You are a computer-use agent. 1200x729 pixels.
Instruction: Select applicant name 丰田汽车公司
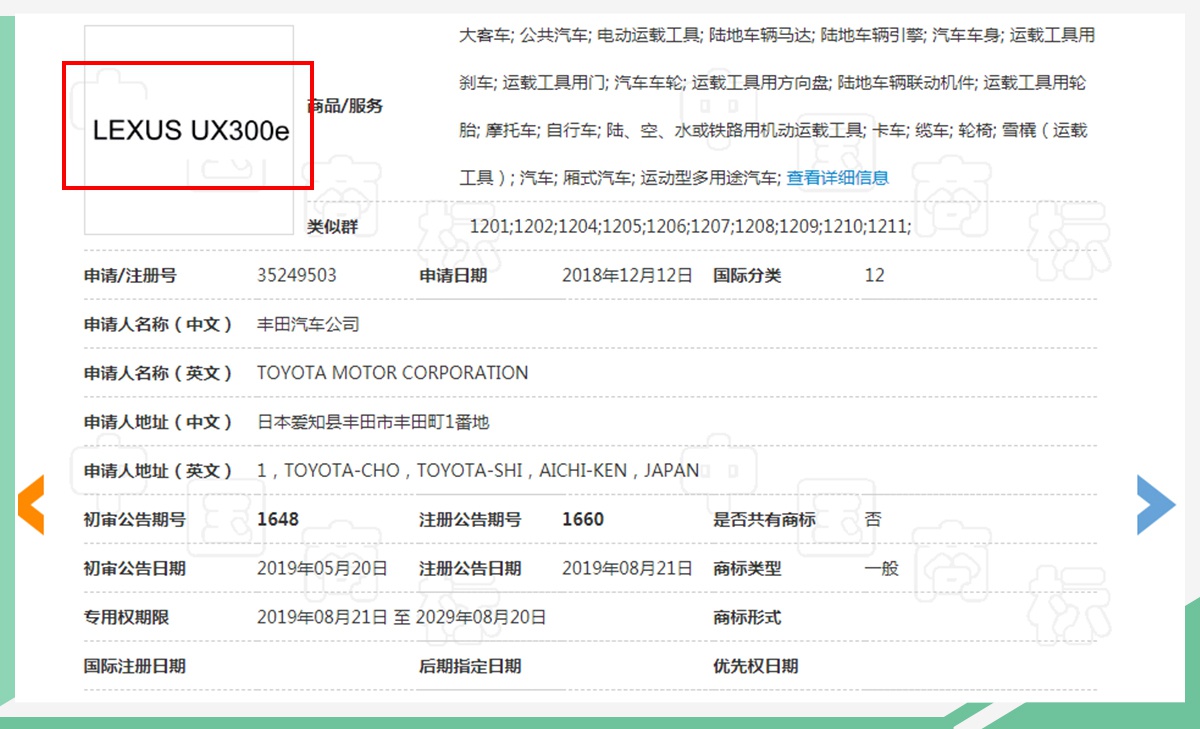(308, 324)
